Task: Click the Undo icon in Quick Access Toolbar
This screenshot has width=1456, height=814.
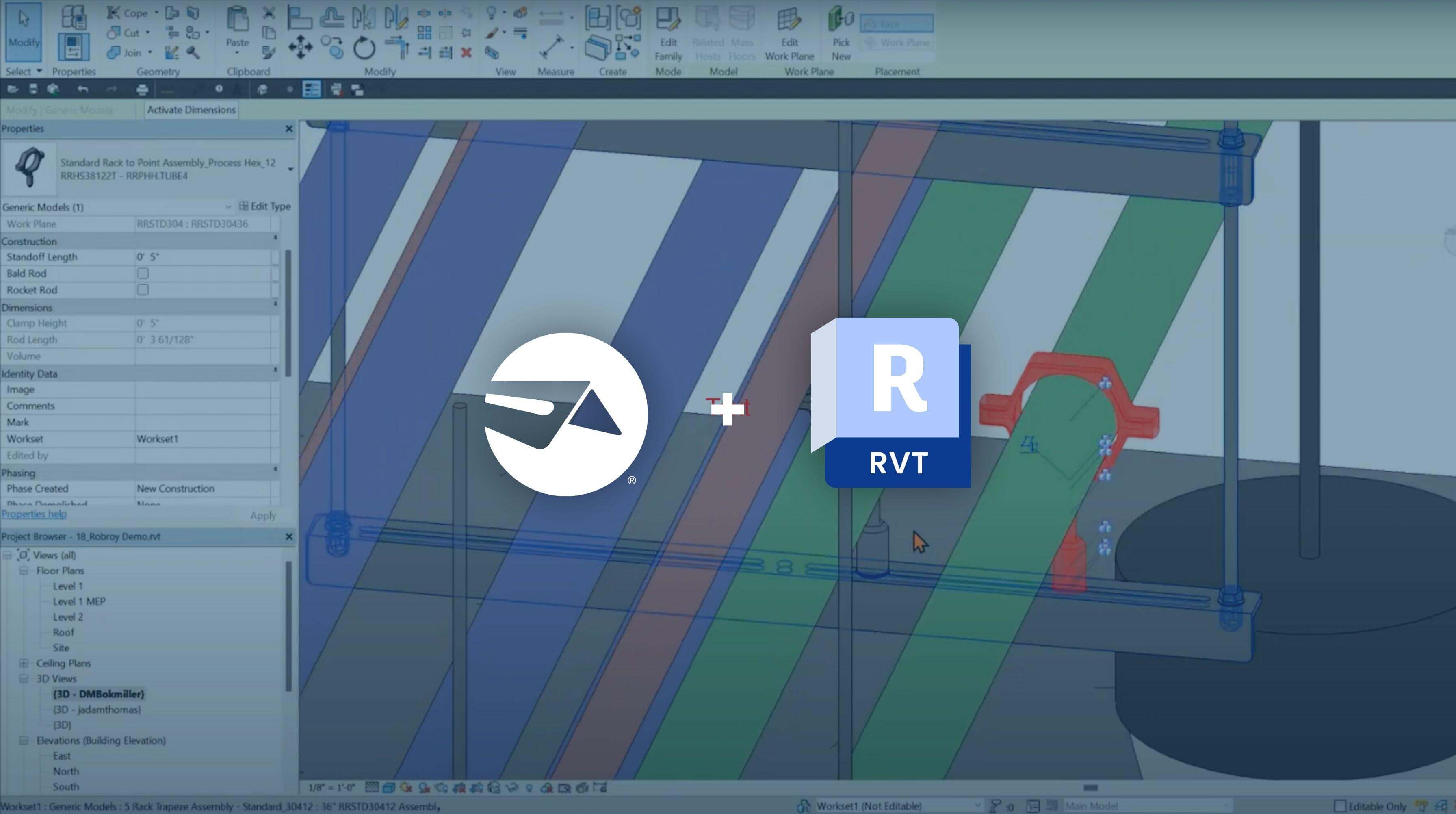Action: pos(82,89)
